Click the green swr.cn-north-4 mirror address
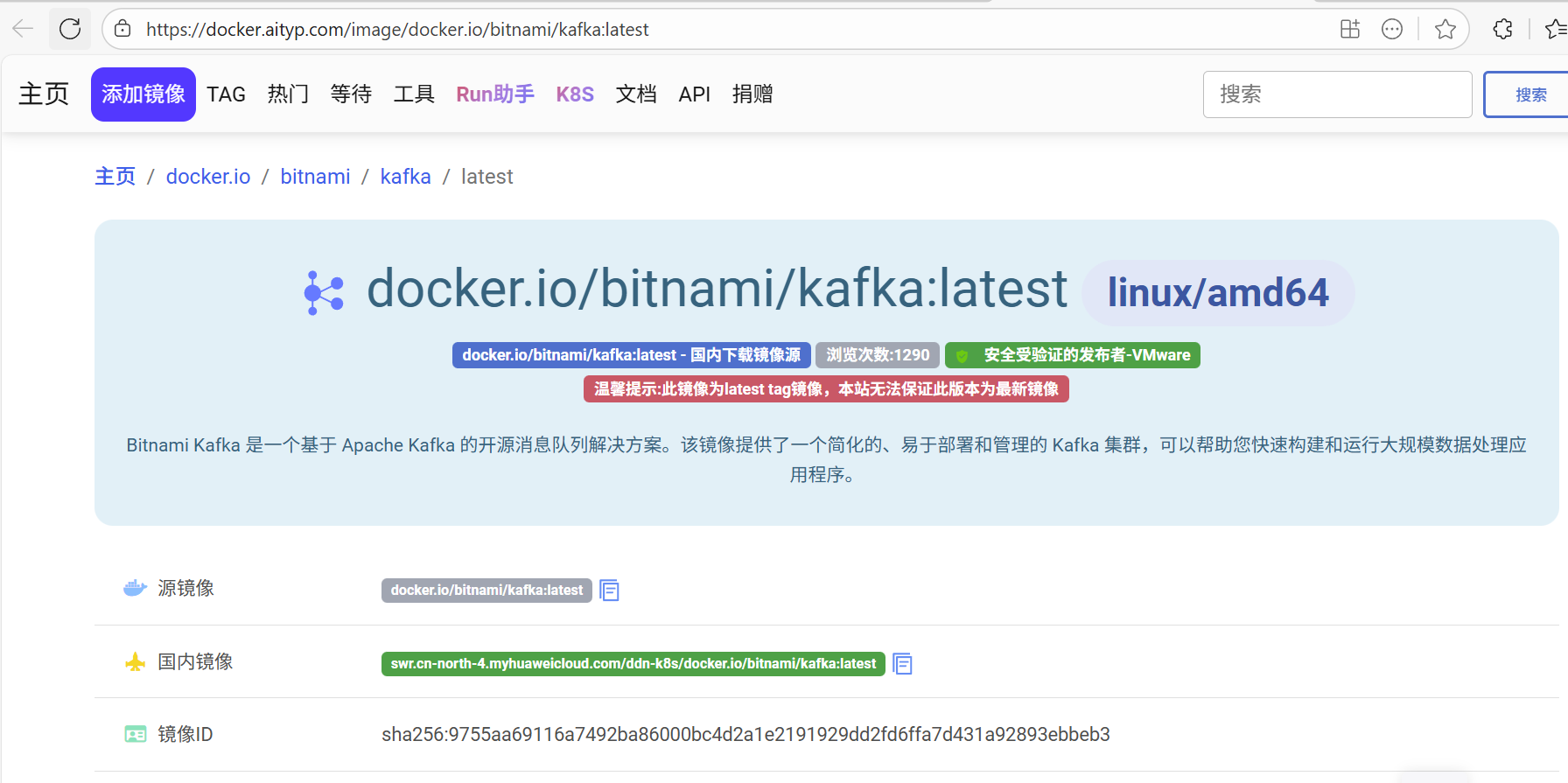The height and width of the screenshot is (783, 1568). click(x=633, y=664)
